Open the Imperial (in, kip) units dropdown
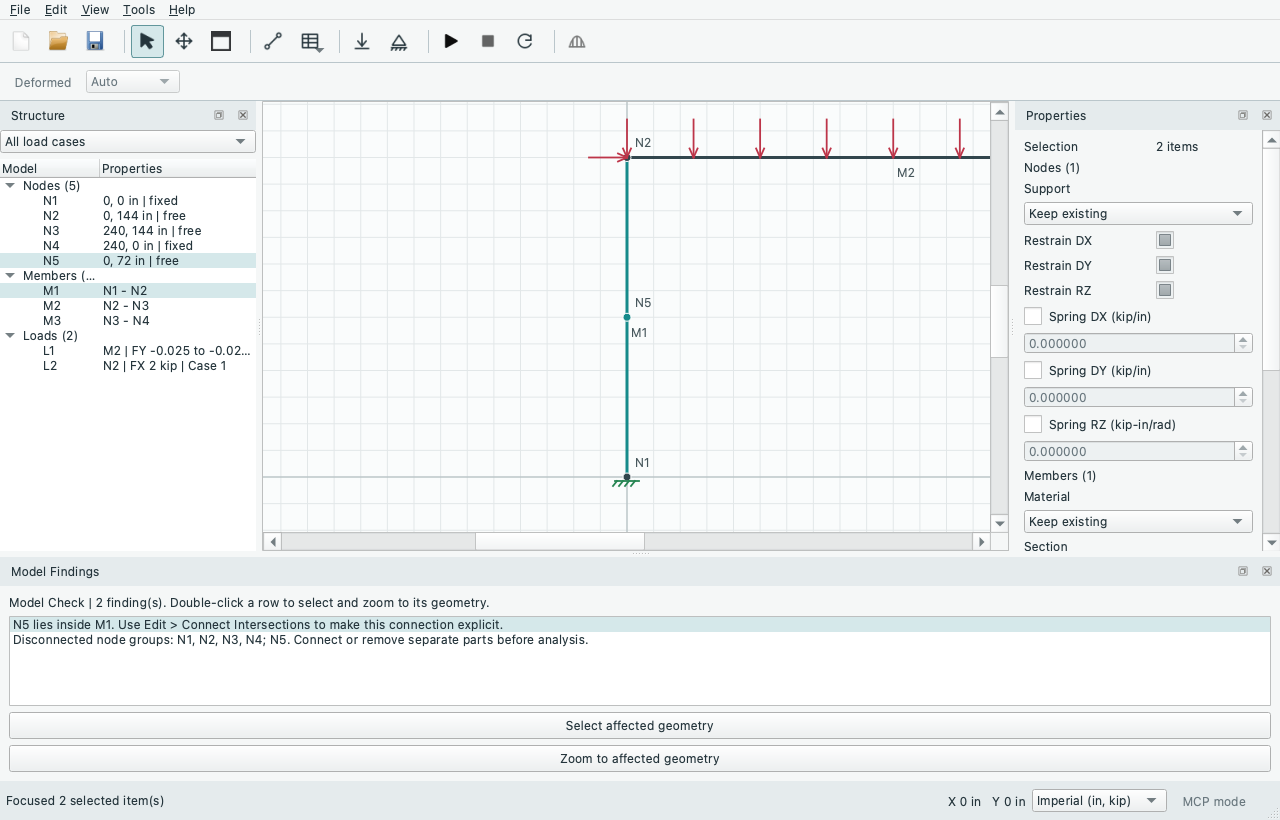Viewport: 1280px width, 820px height. [x=1099, y=801]
